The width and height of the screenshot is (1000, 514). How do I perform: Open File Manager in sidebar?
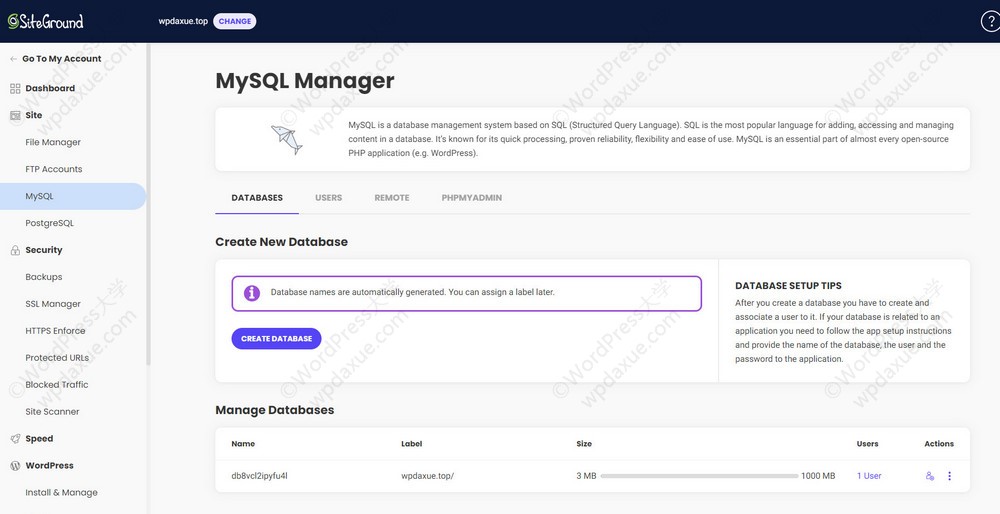point(53,142)
